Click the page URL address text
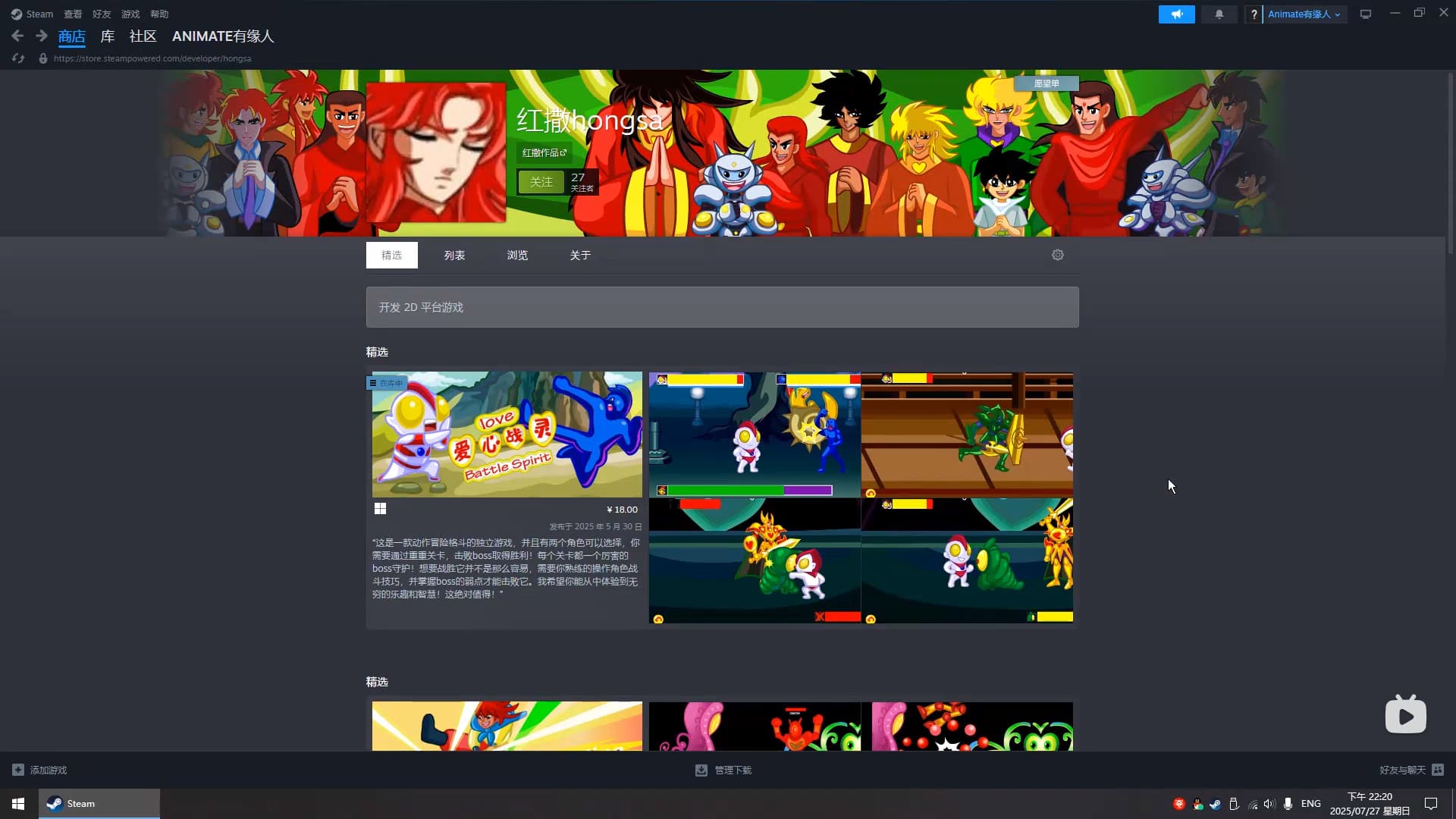Image resolution: width=1456 pixels, height=819 pixels. tap(152, 58)
